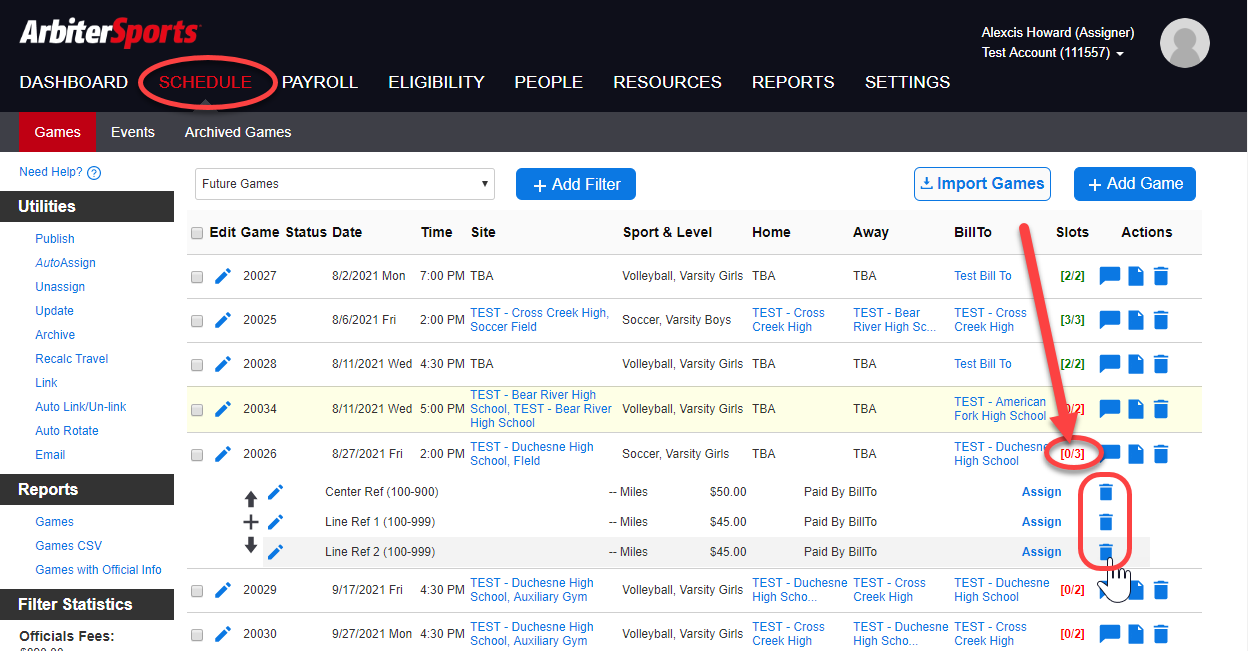The image size is (1248, 651).
Task: Open the ELIGIBILITY menu
Action: (x=436, y=82)
